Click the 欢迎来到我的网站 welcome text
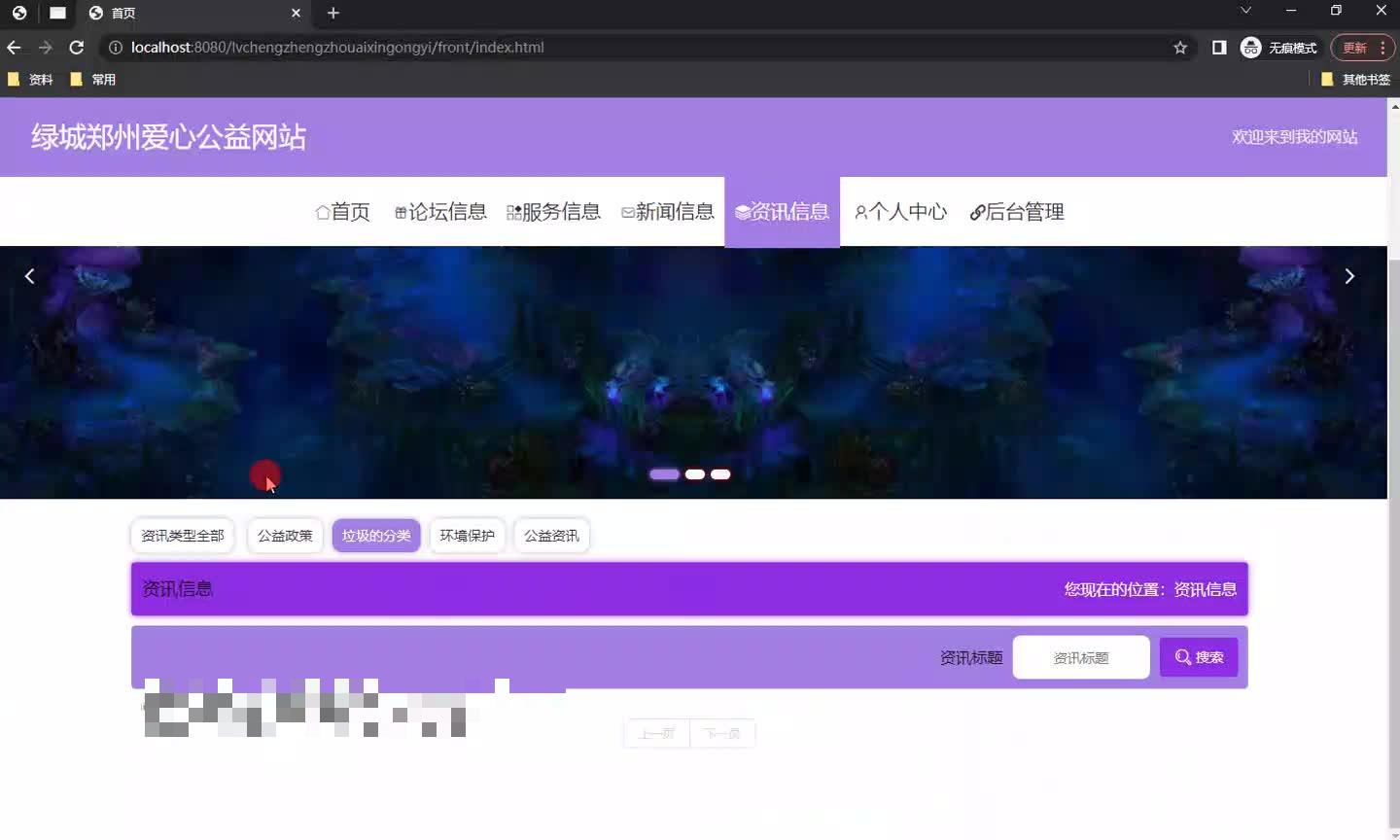The height and width of the screenshot is (840, 1400). (1295, 137)
